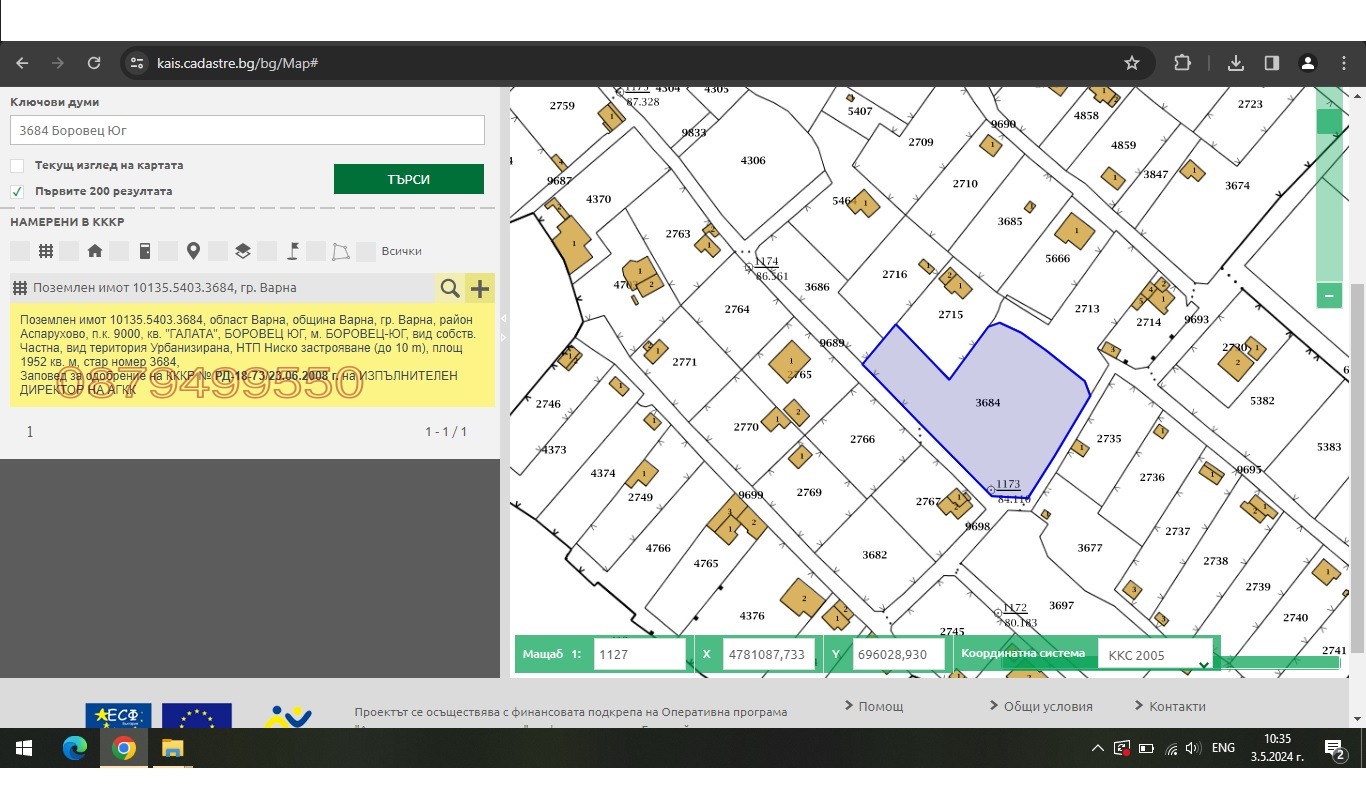Image resolution: width=1366 pixels, height=794 pixels.
Task: Open Координатна система KKC 2005 dropdown
Action: [x=1155, y=656]
